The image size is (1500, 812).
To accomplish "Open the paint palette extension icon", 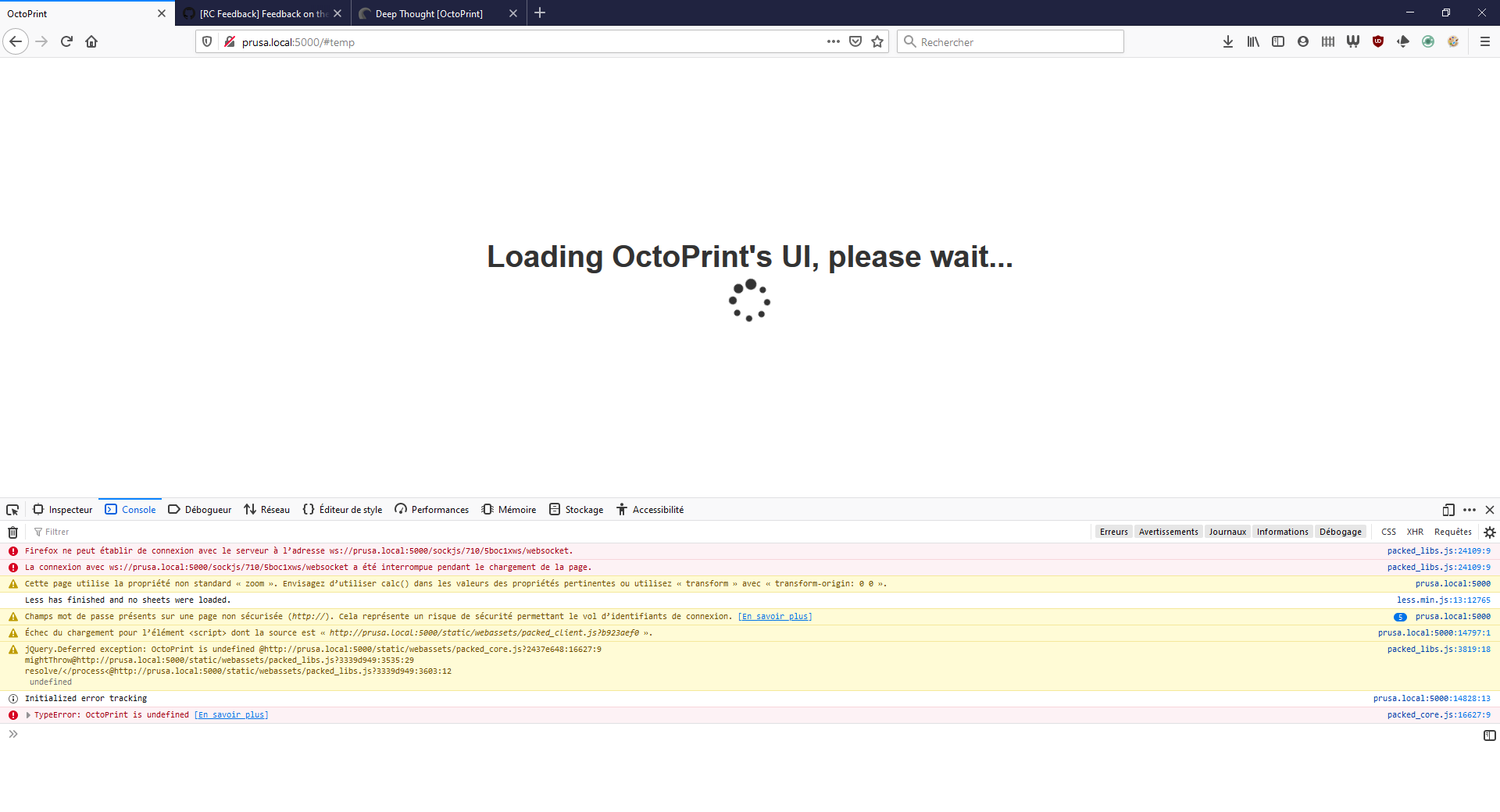I will click(x=1453, y=41).
